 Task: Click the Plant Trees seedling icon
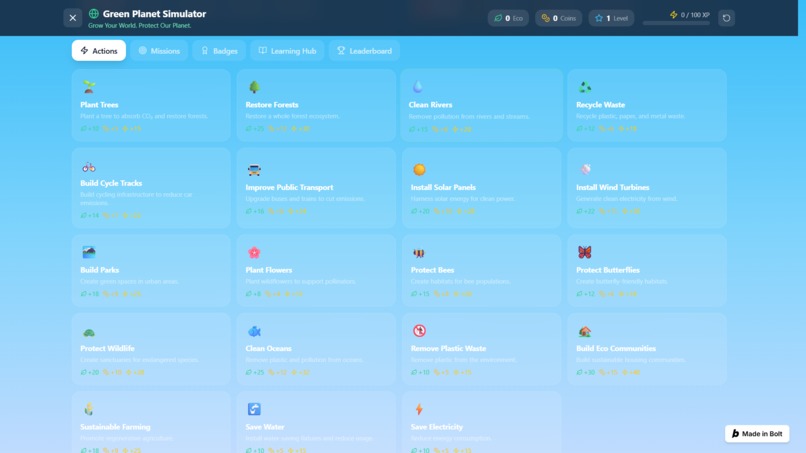[89, 86]
